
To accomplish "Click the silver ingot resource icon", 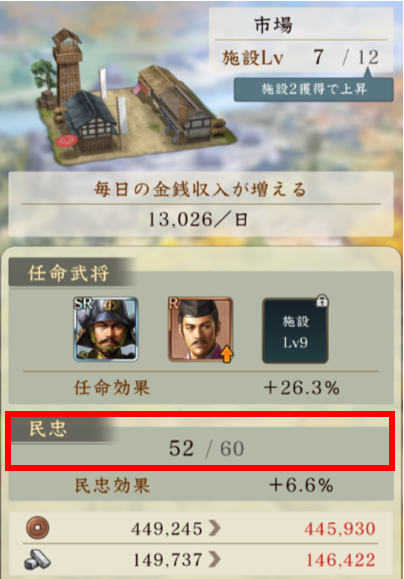I will [38, 559].
